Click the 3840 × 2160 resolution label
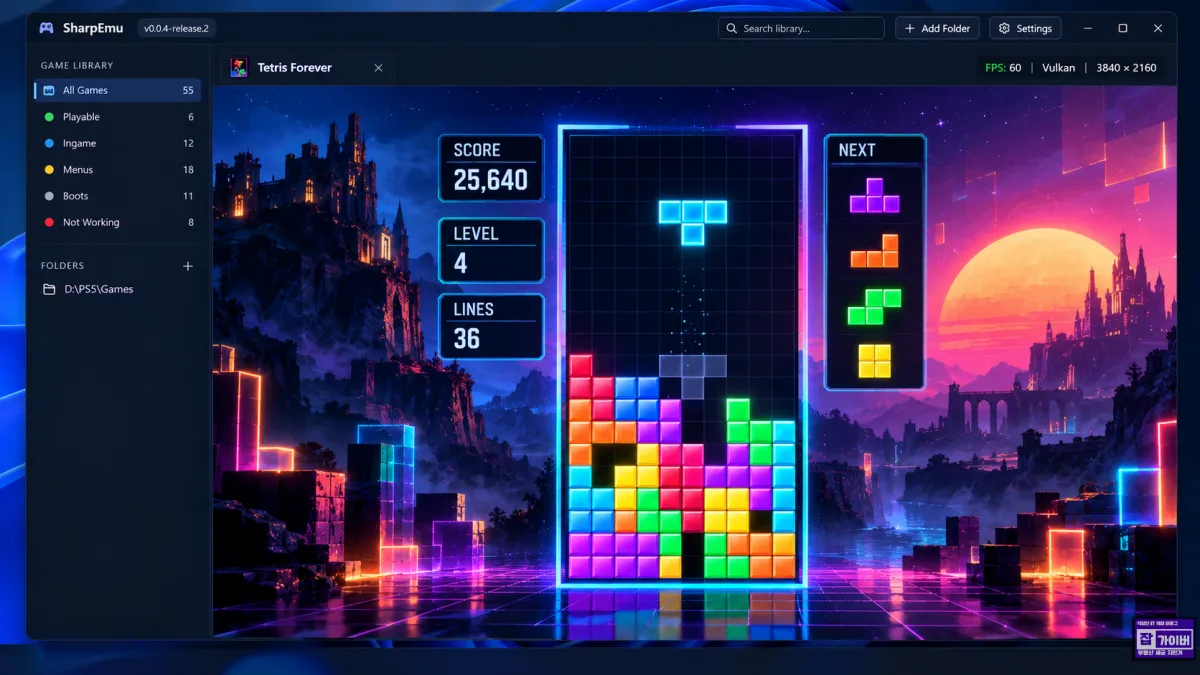The height and width of the screenshot is (675, 1200). (1126, 68)
